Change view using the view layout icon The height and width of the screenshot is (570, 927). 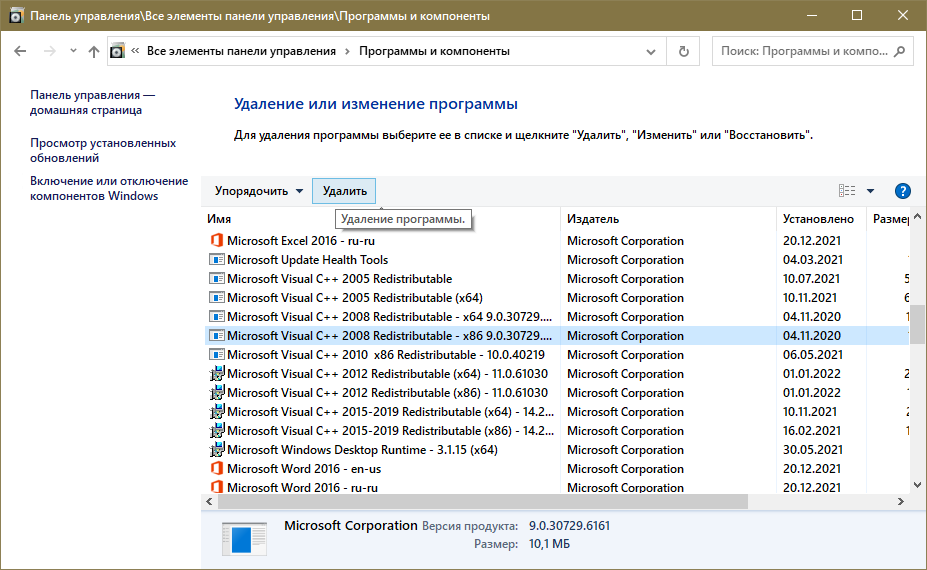click(847, 191)
